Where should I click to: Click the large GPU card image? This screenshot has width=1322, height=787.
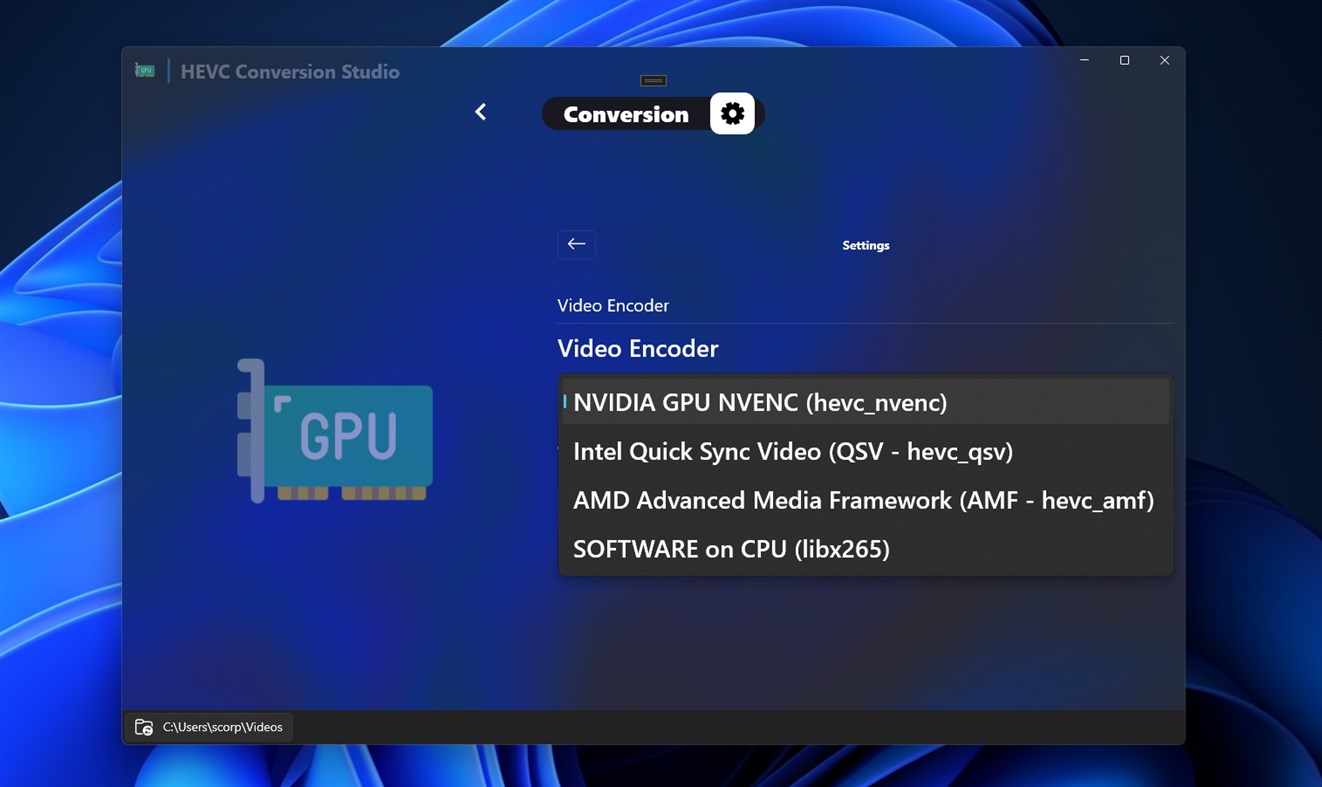(x=335, y=431)
